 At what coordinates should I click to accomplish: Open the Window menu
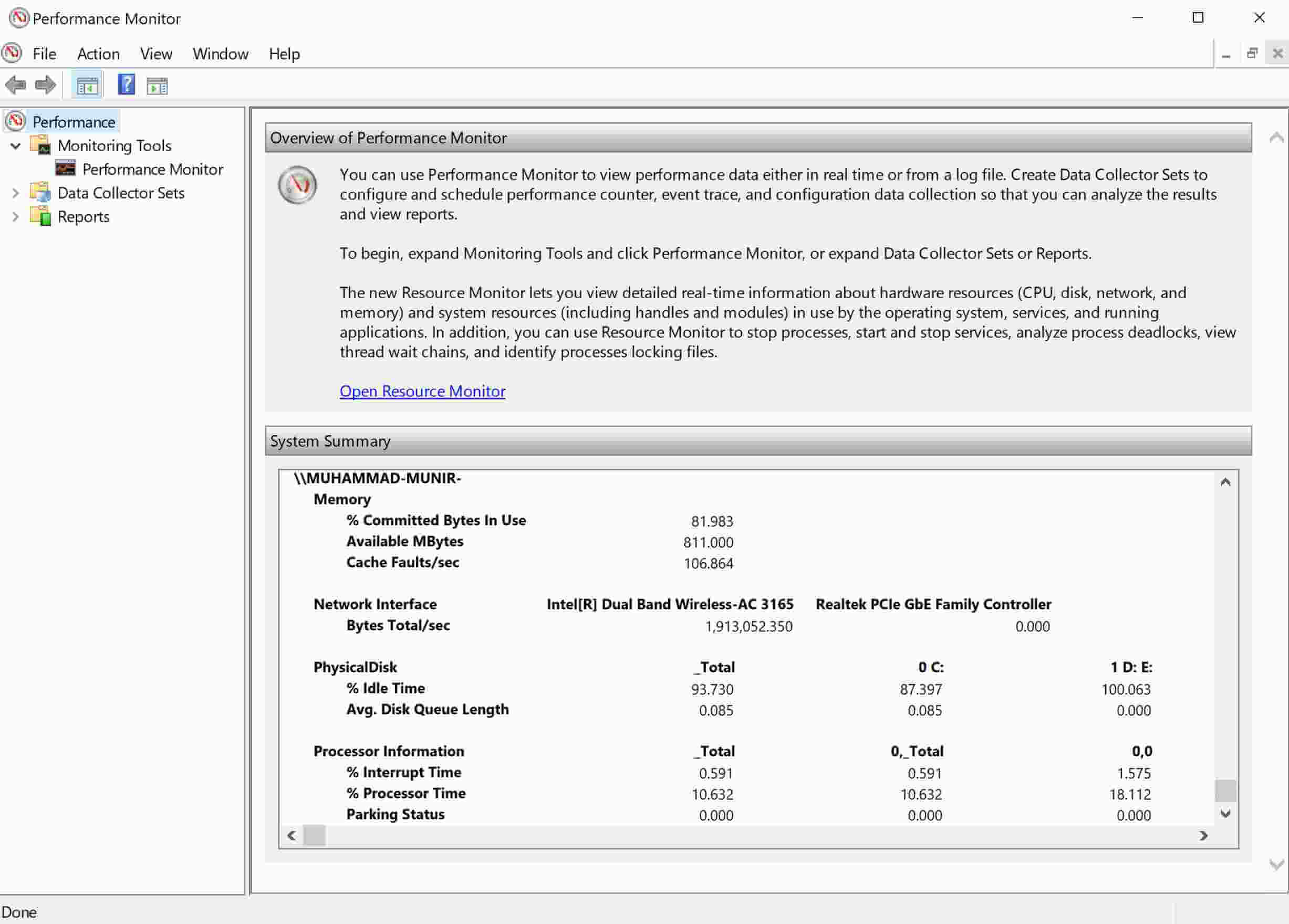click(x=220, y=54)
